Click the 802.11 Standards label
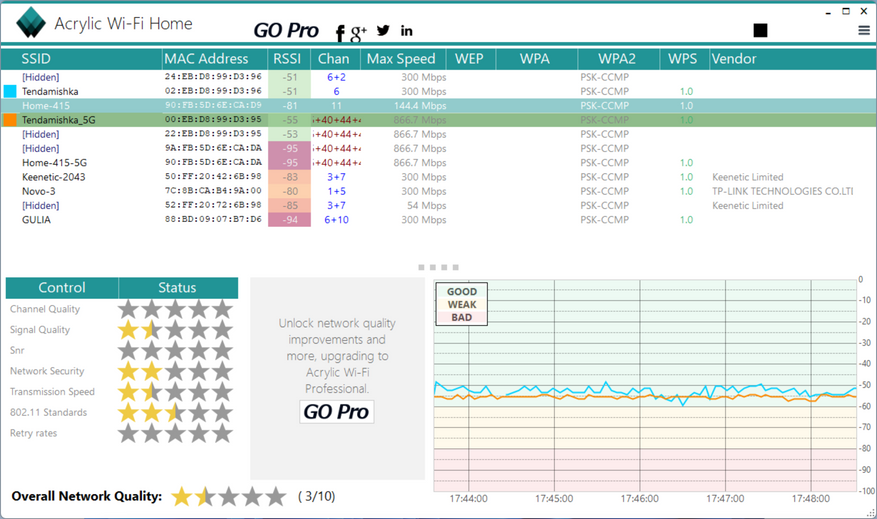Viewport: 877px width, 519px height. click(48, 412)
